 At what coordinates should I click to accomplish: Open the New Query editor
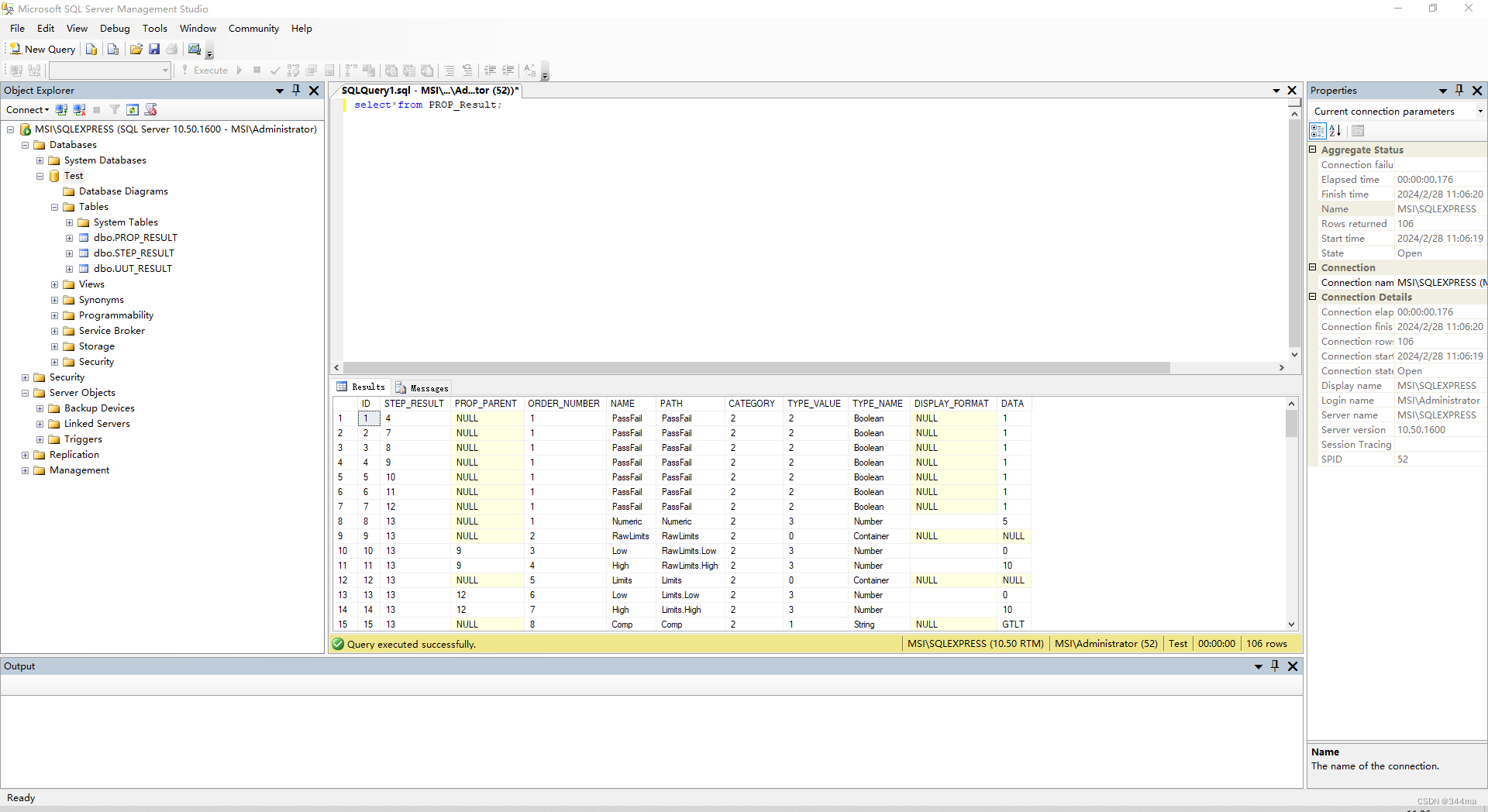click(x=43, y=48)
